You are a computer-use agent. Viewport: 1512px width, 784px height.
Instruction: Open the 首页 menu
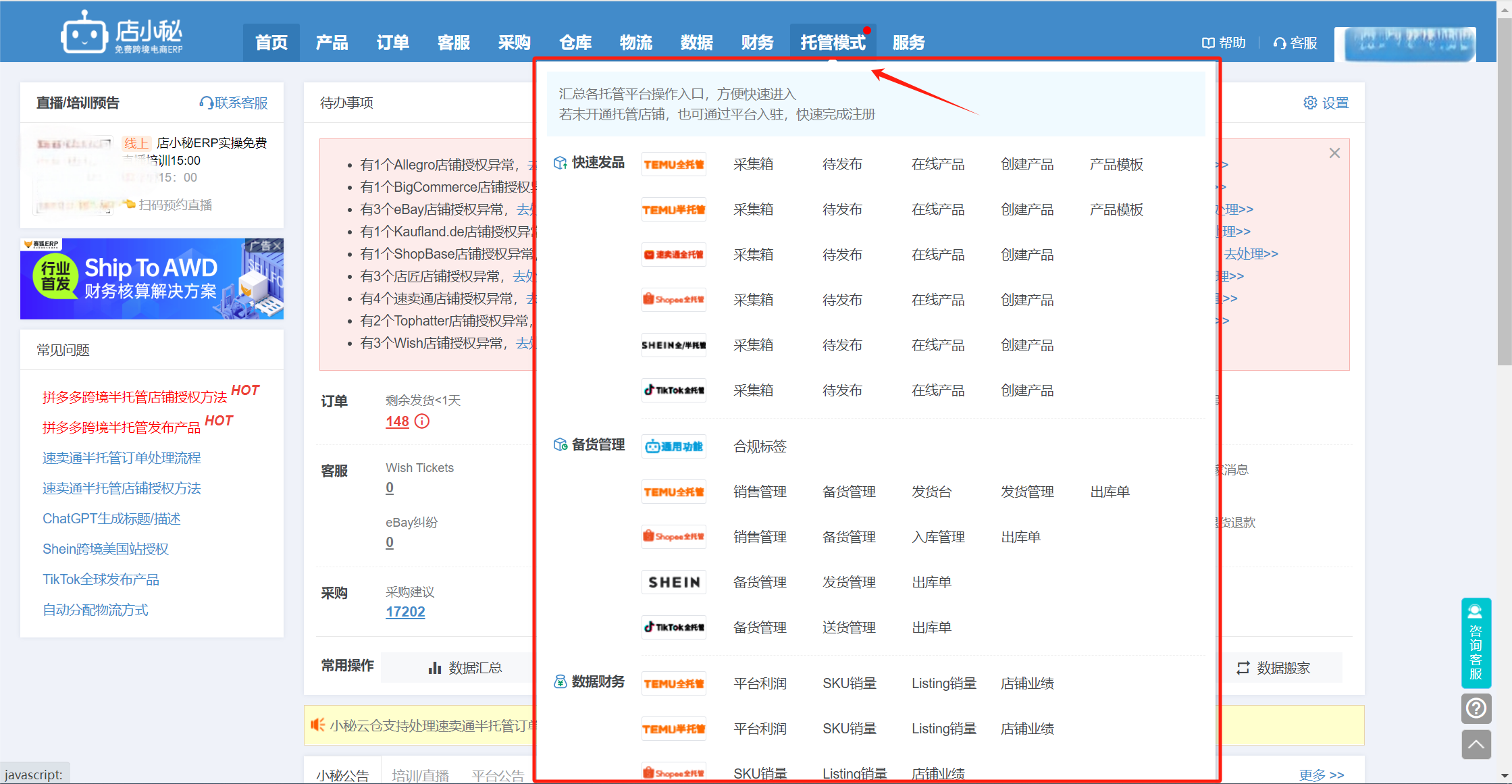(x=271, y=43)
